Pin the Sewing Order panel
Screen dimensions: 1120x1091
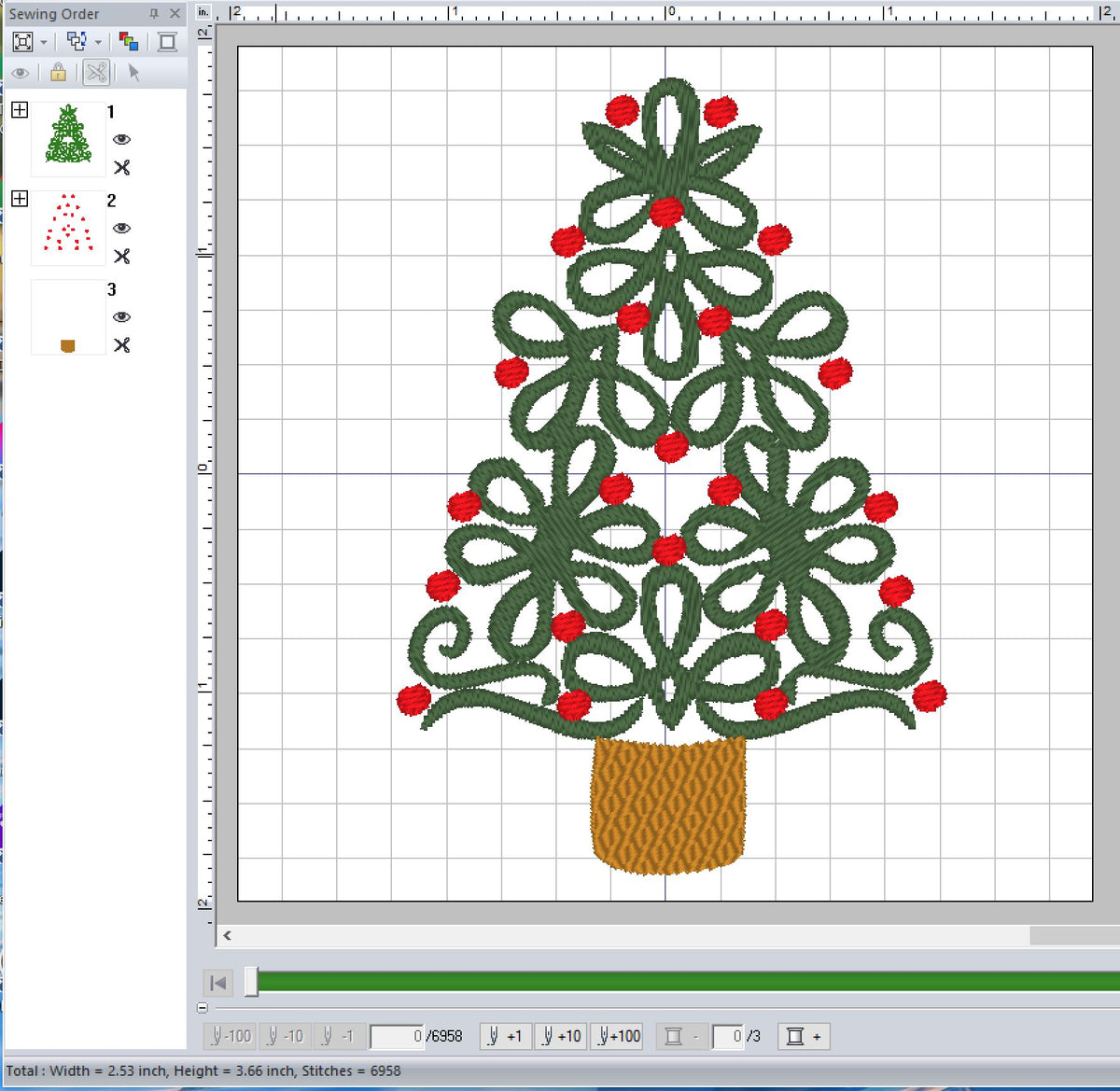click(154, 14)
